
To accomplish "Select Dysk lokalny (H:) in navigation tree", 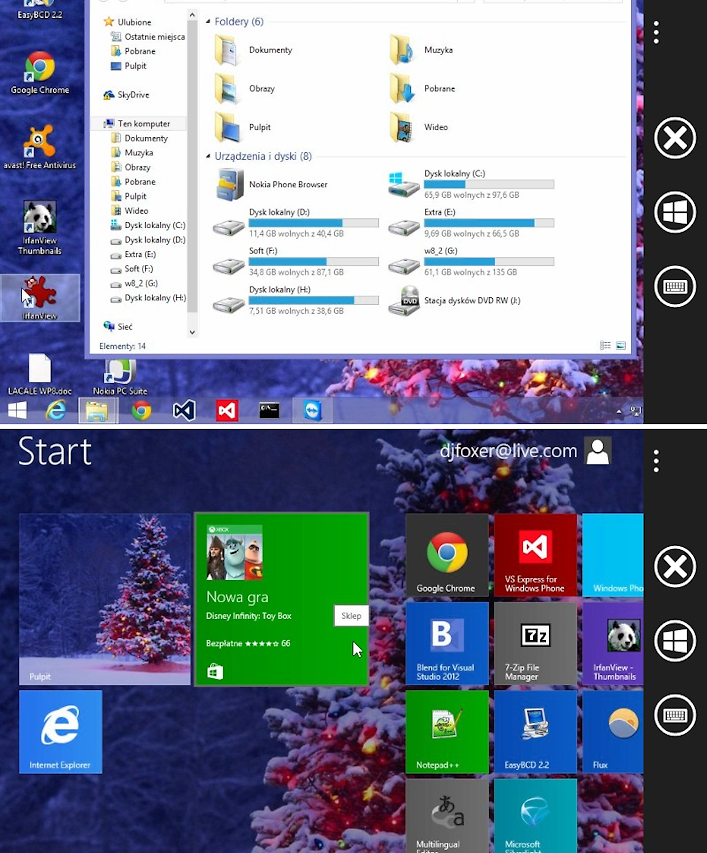I will [147, 298].
